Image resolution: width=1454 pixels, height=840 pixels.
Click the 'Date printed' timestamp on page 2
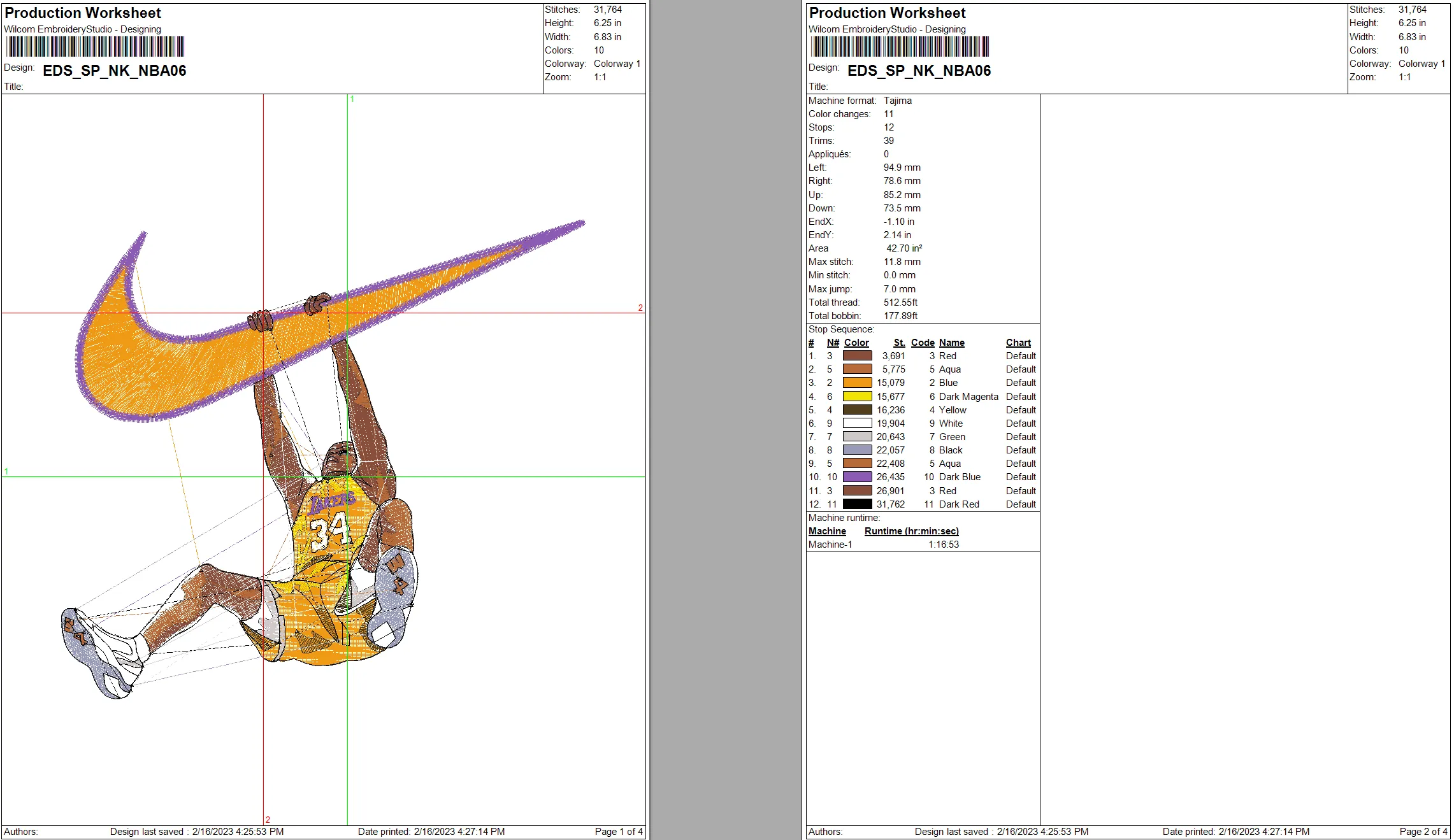point(1264,832)
